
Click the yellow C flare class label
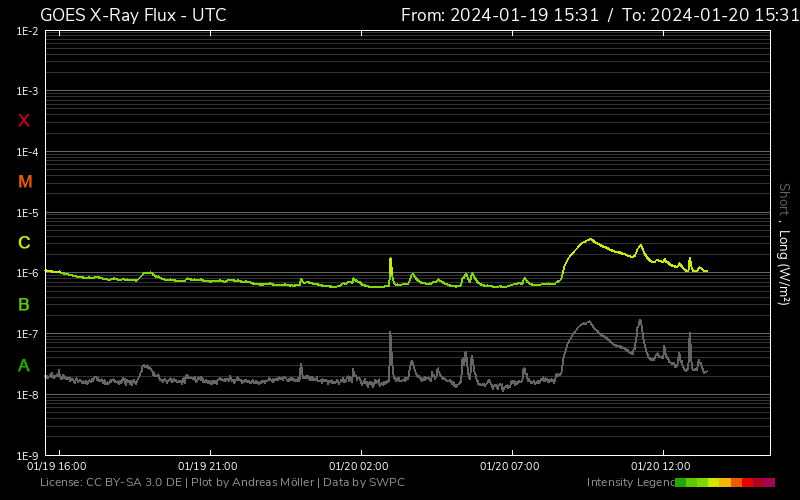(24, 243)
